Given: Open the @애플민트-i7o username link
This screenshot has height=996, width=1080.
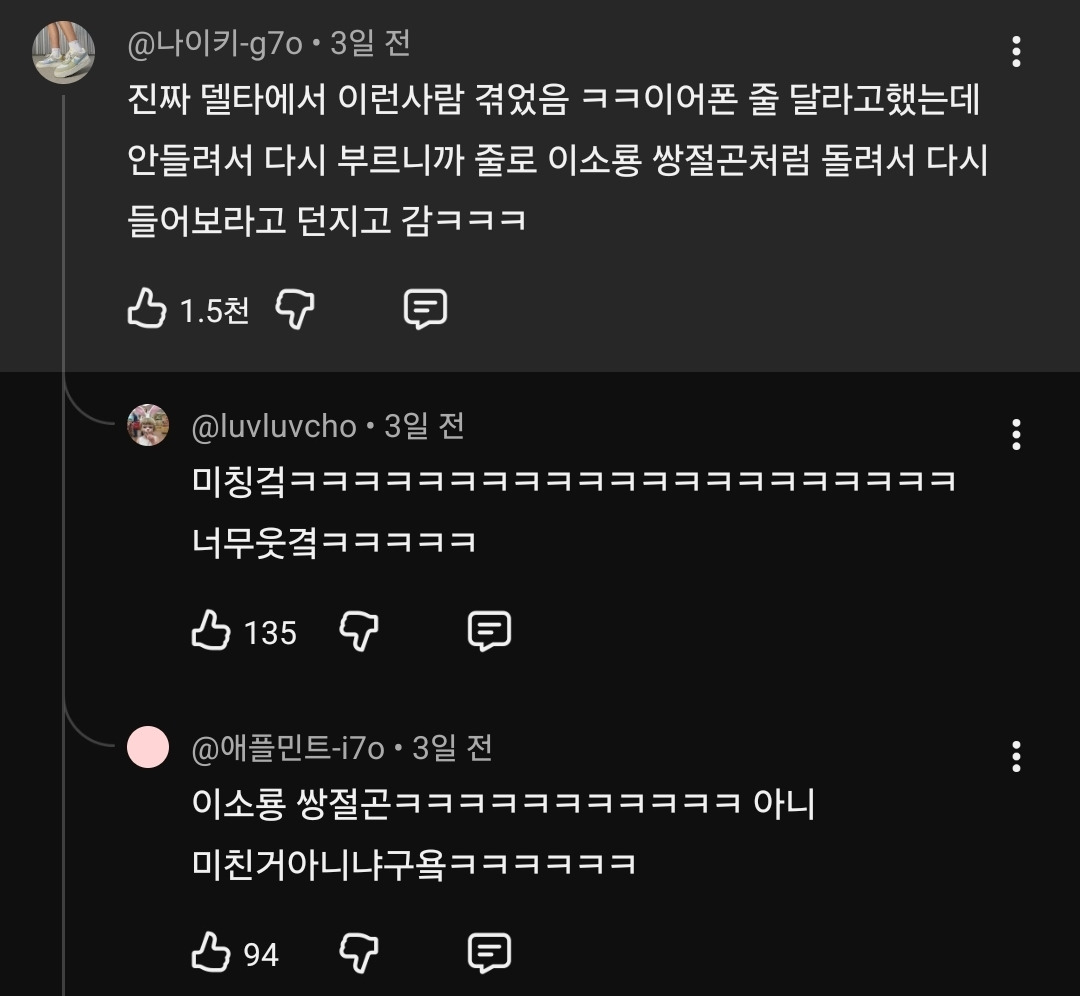Looking at the screenshot, I should click(x=288, y=748).
